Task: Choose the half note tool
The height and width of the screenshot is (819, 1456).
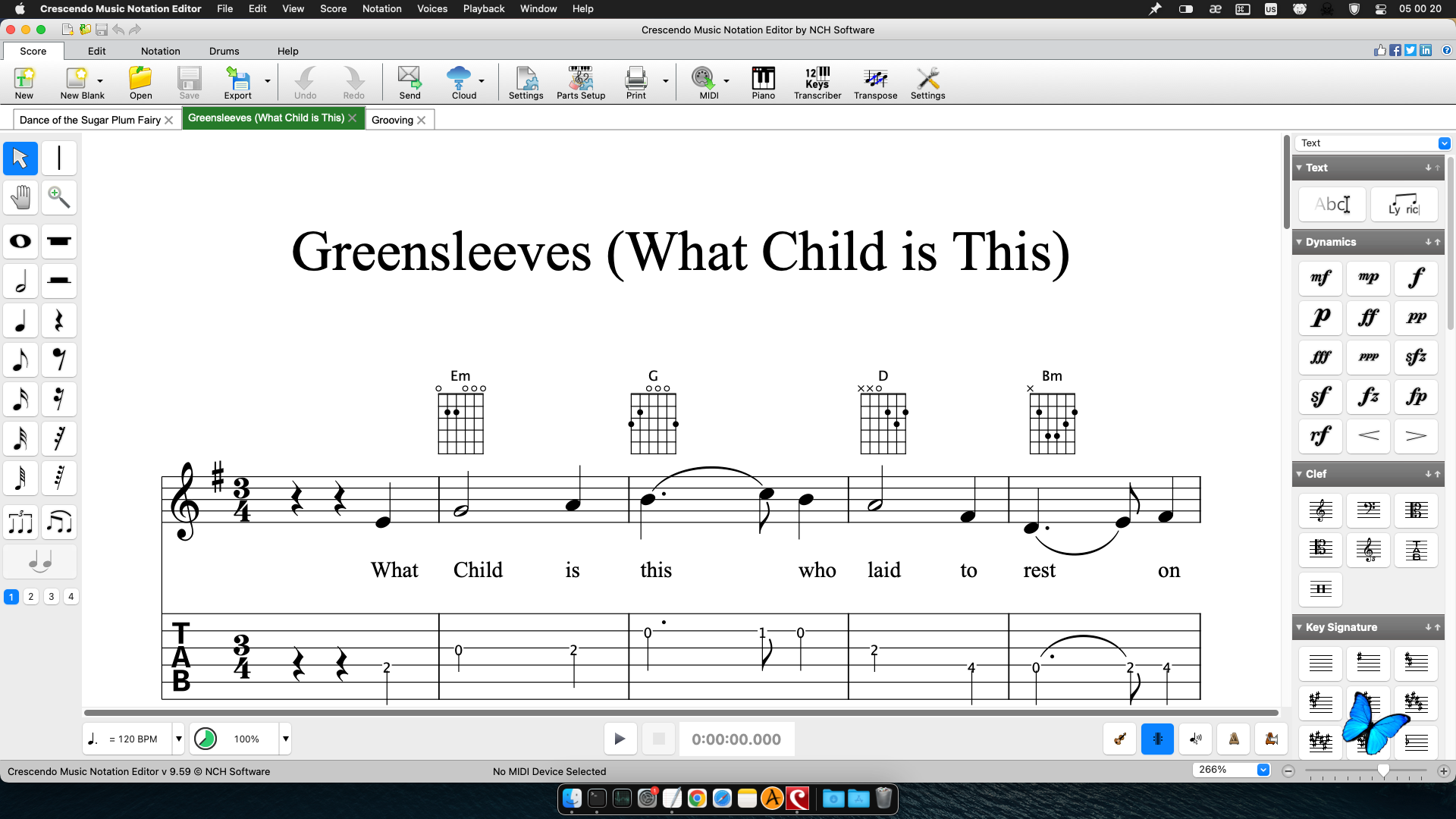Action: click(x=20, y=281)
